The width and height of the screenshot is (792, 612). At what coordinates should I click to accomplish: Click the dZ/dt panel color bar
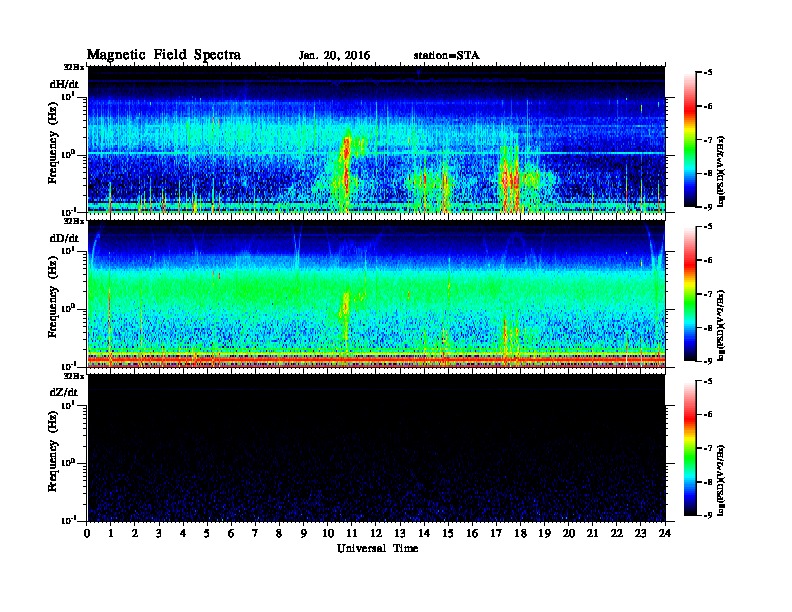[x=690, y=448]
